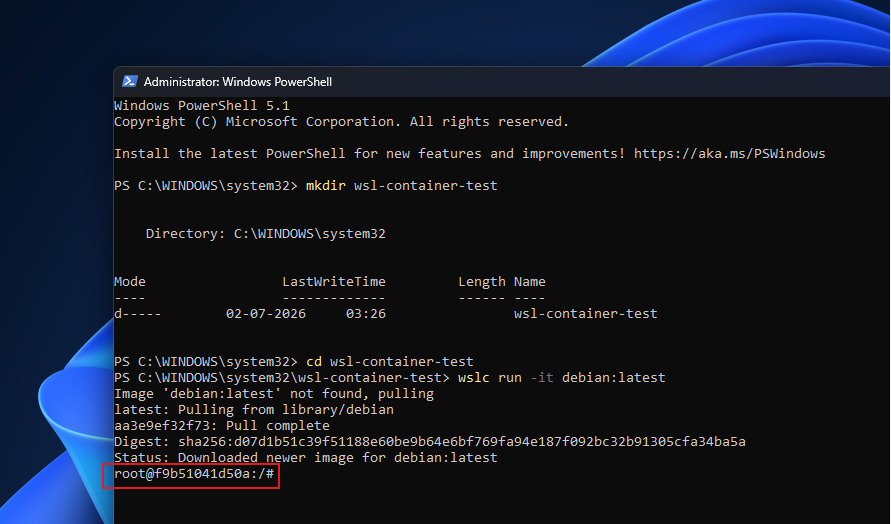Click the 'LastWriteTime' column header

tap(334, 282)
